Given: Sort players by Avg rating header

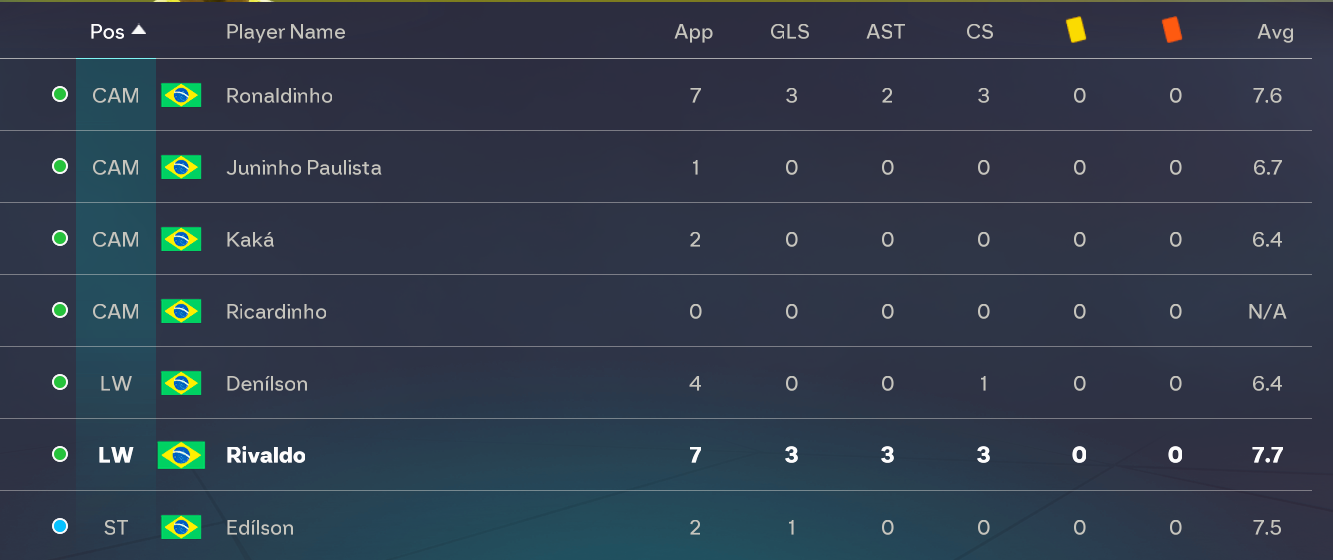Looking at the screenshot, I should click(x=1275, y=32).
